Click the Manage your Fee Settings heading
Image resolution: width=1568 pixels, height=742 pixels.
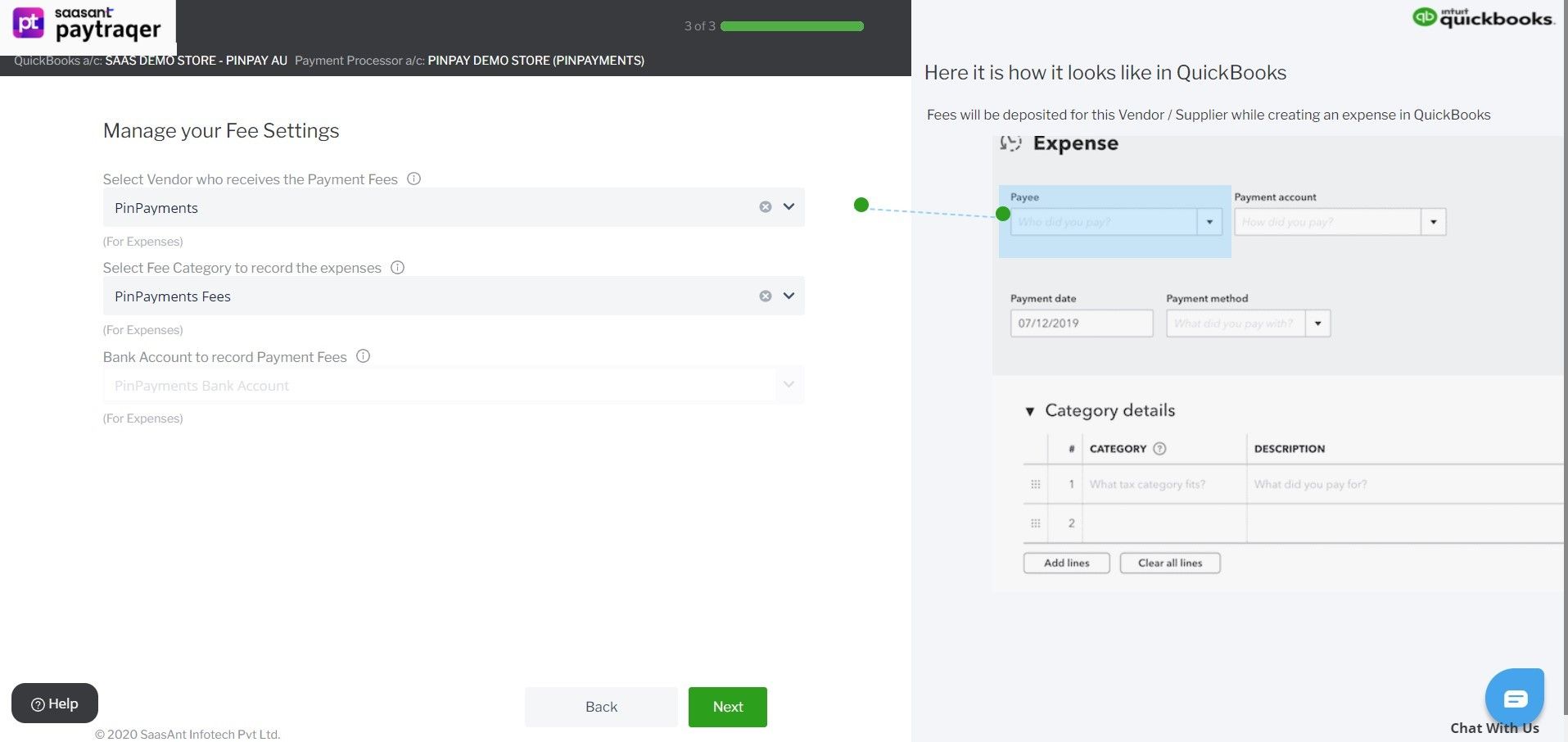221,131
